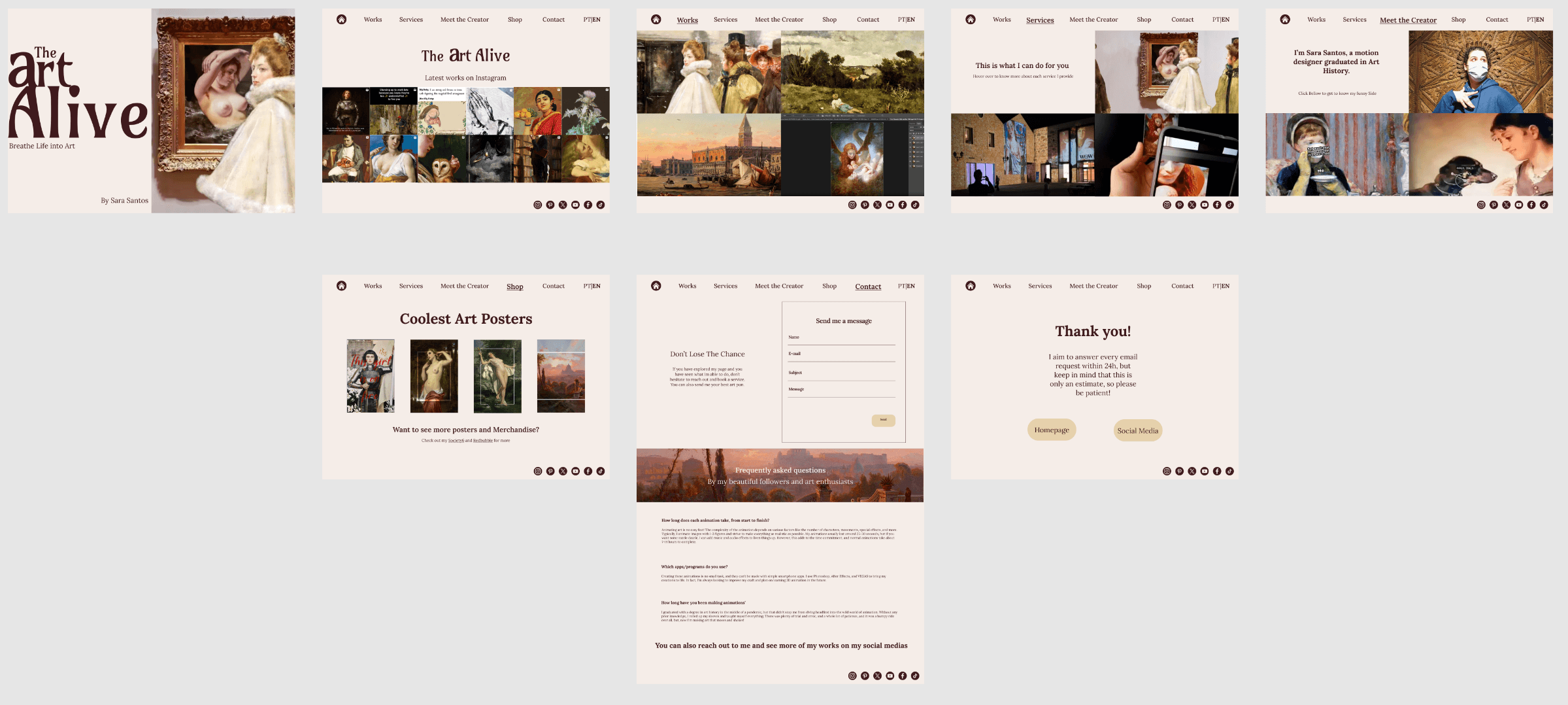Viewport: 1568px width, 705px height.
Task: Click the 'Which apps/programs do you use?' question
Action: [694, 567]
